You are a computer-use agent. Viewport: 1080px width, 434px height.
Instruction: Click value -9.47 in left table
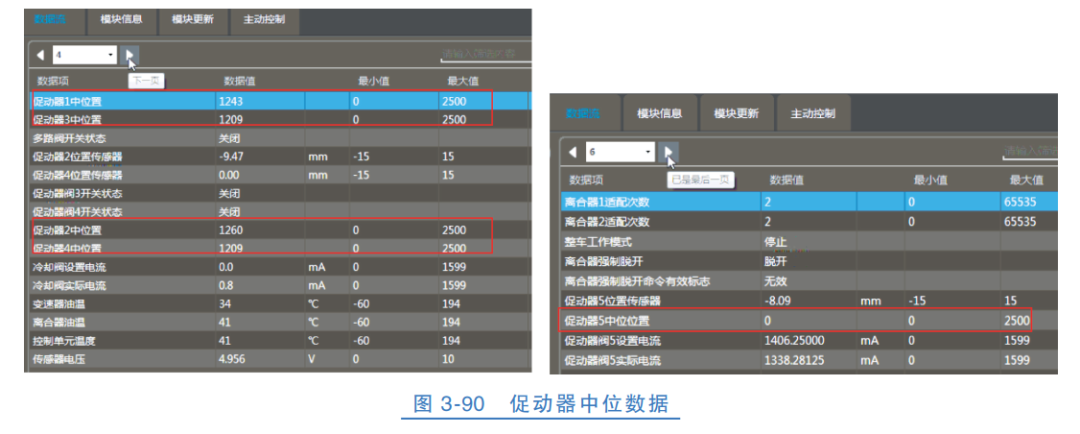click(231, 156)
